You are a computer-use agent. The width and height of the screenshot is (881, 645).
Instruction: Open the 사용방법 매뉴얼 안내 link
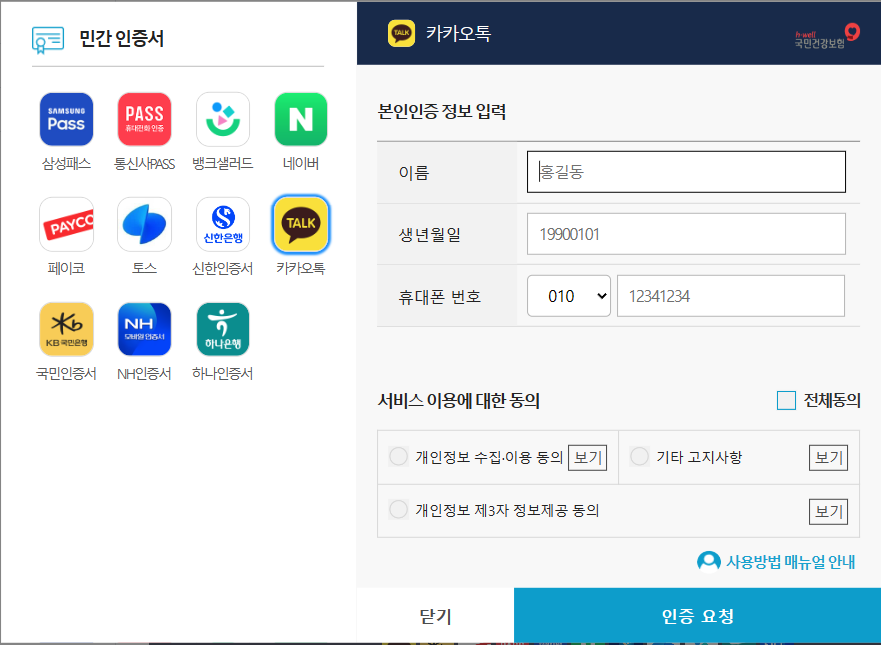coord(791,562)
